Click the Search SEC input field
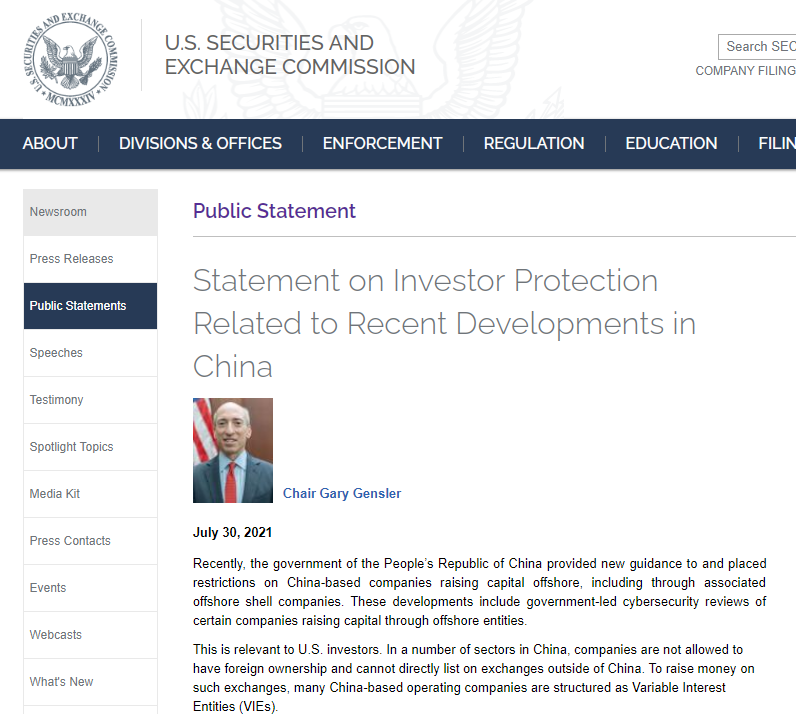796x714 pixels. (758, 46)
